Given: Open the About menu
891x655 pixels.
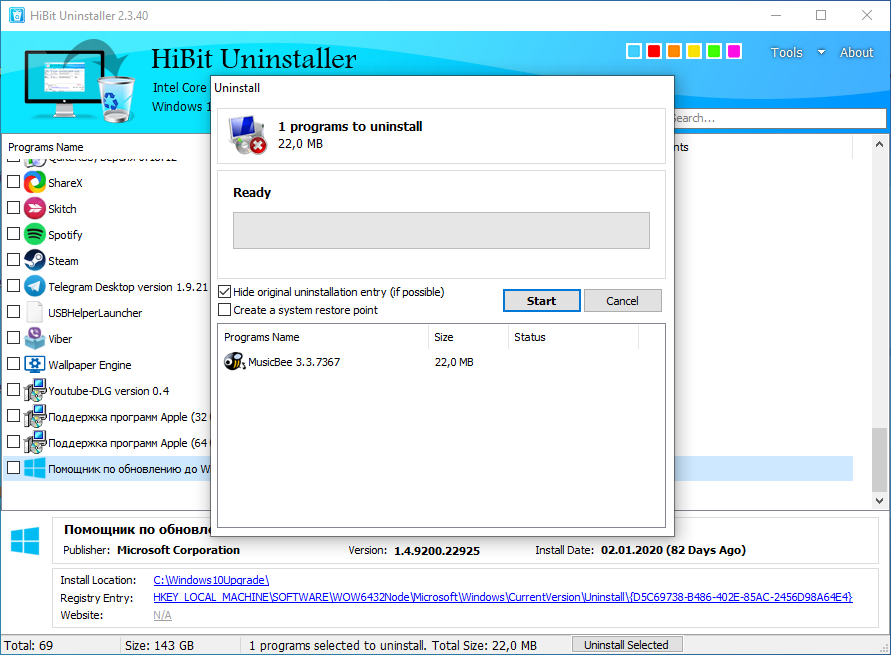Looking at the screenshot, I should click(856, 52).
